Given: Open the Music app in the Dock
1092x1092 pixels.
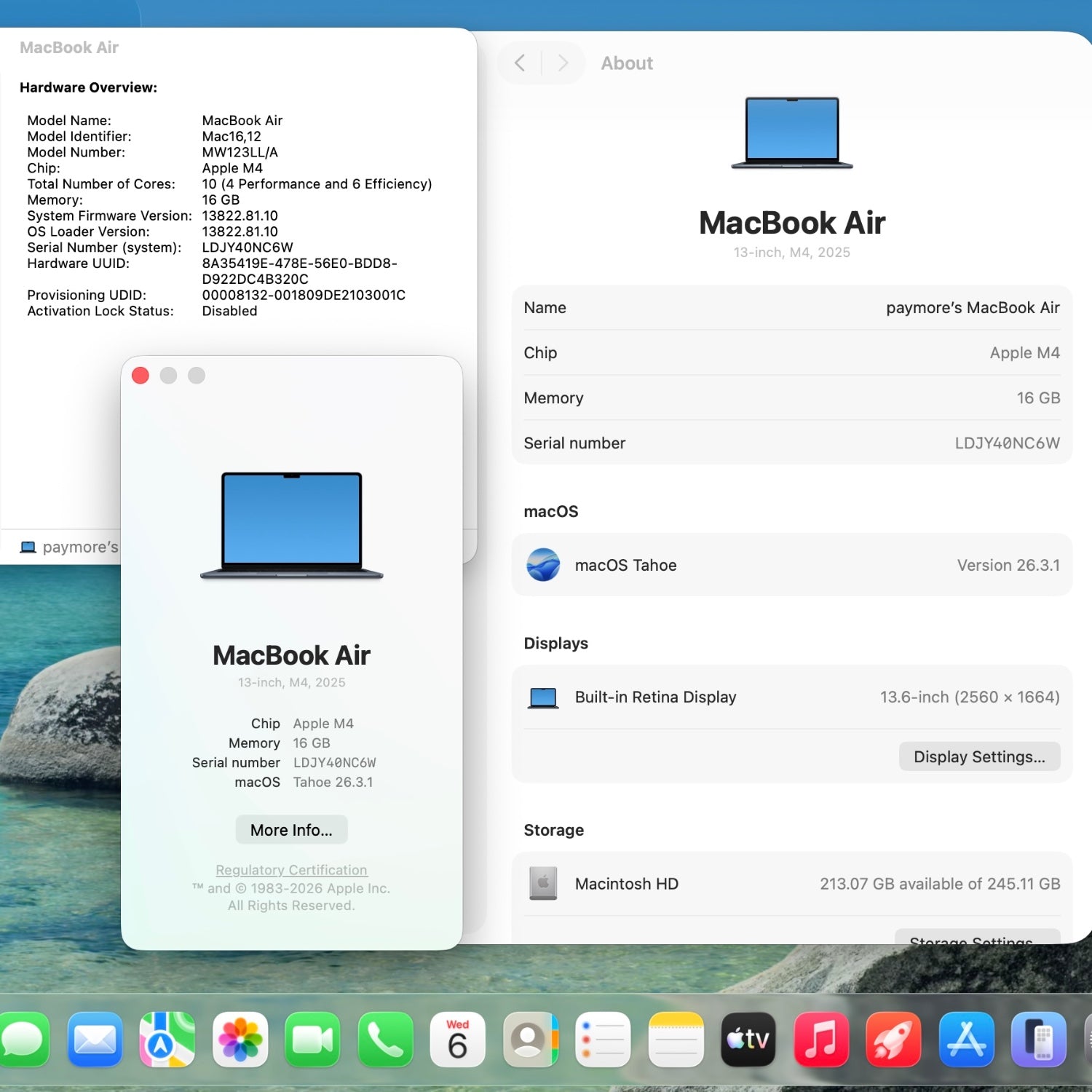Looking at the screenshot, I should tap(821, 1039).
